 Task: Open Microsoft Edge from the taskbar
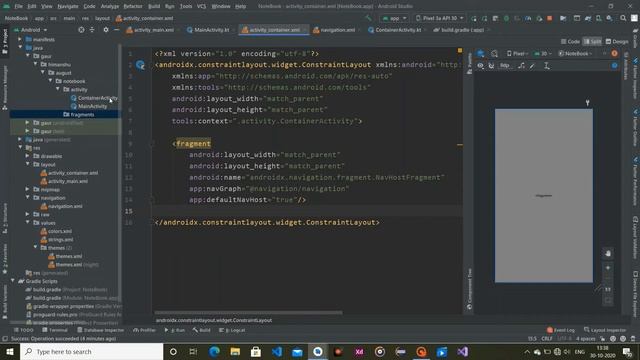214,351
